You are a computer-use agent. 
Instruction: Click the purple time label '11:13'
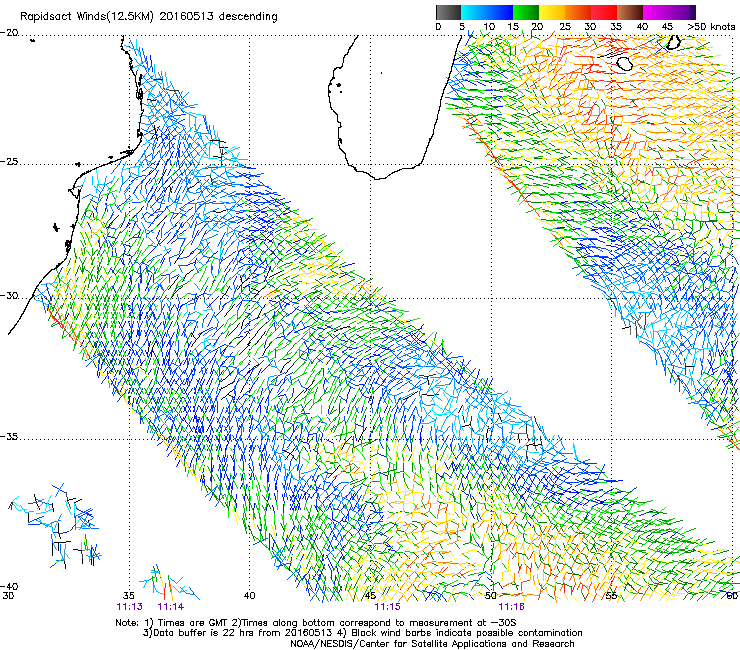[x=129, y=607]
